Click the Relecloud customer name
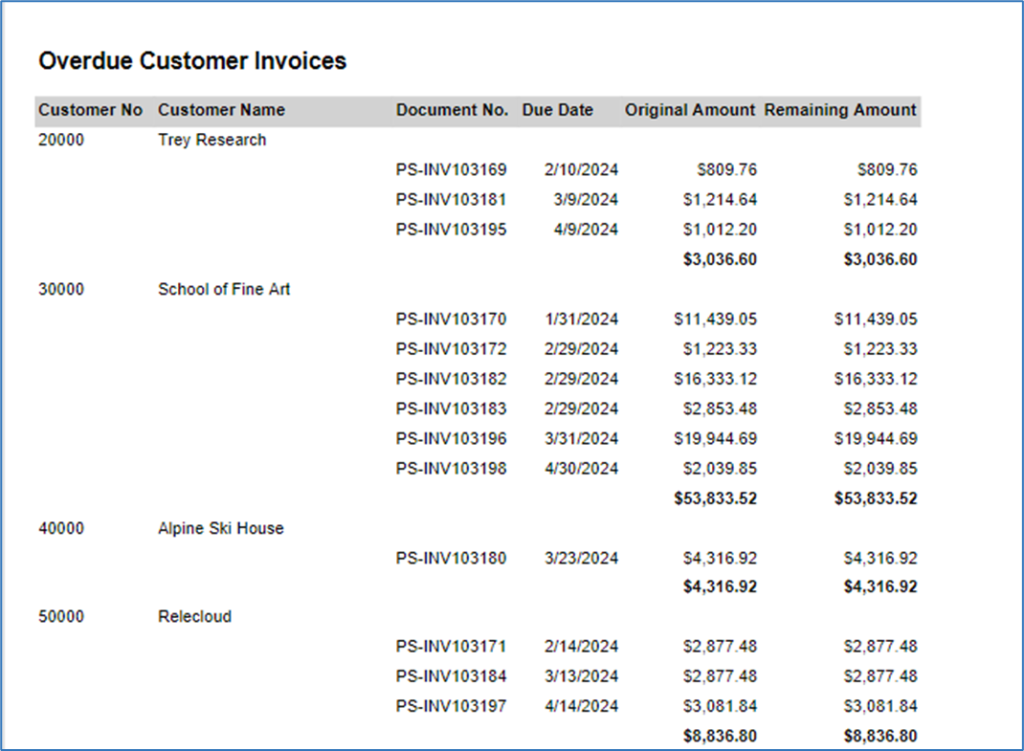The height and width of the screenshot is (751, 1024). click(x=194, y=617)
